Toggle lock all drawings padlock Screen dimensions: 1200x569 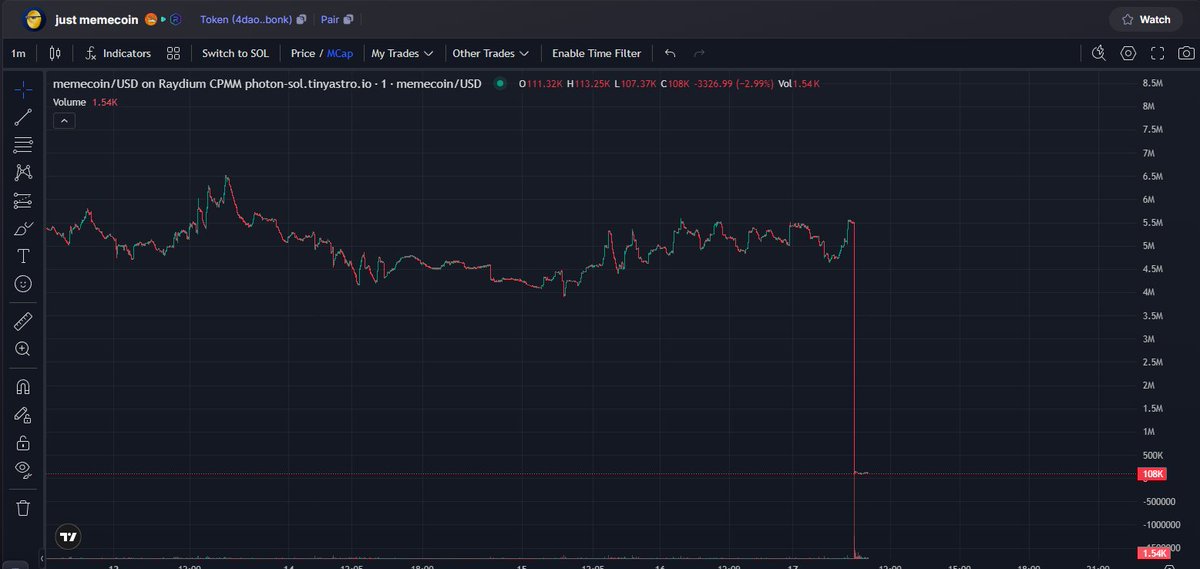23,442
